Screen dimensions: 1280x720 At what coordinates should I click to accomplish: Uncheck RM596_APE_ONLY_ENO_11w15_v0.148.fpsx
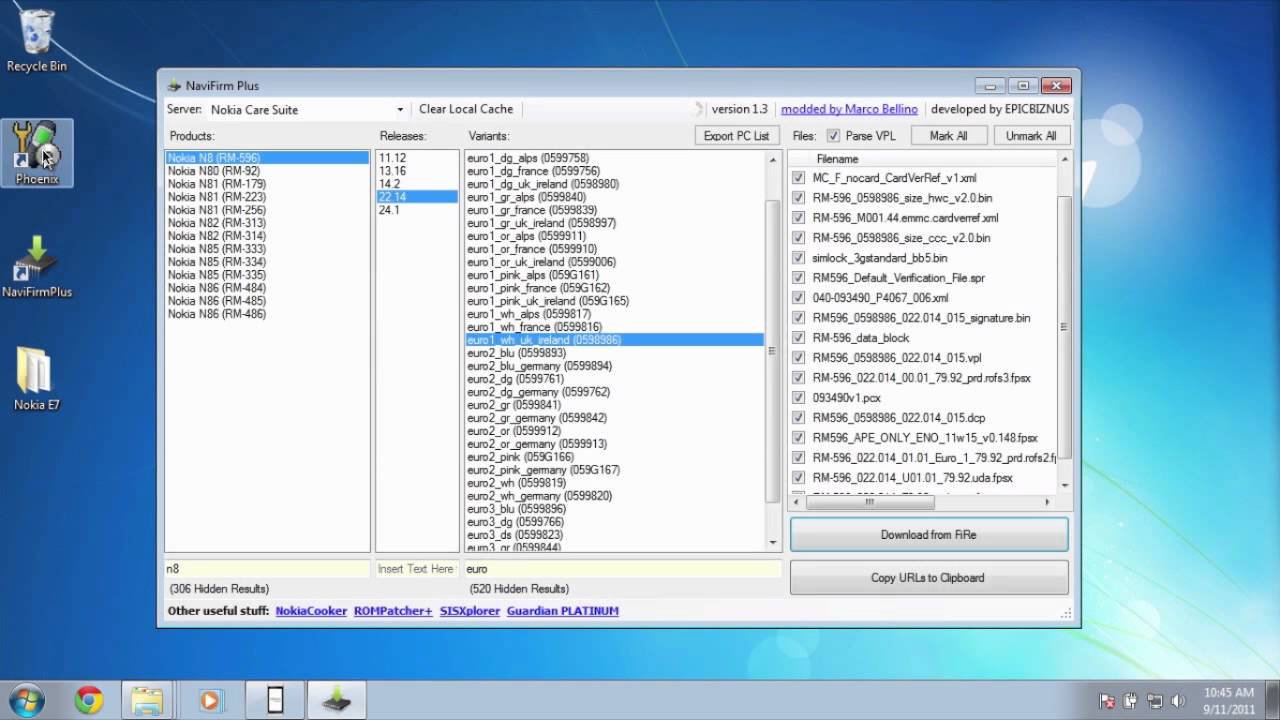point(798,438)
